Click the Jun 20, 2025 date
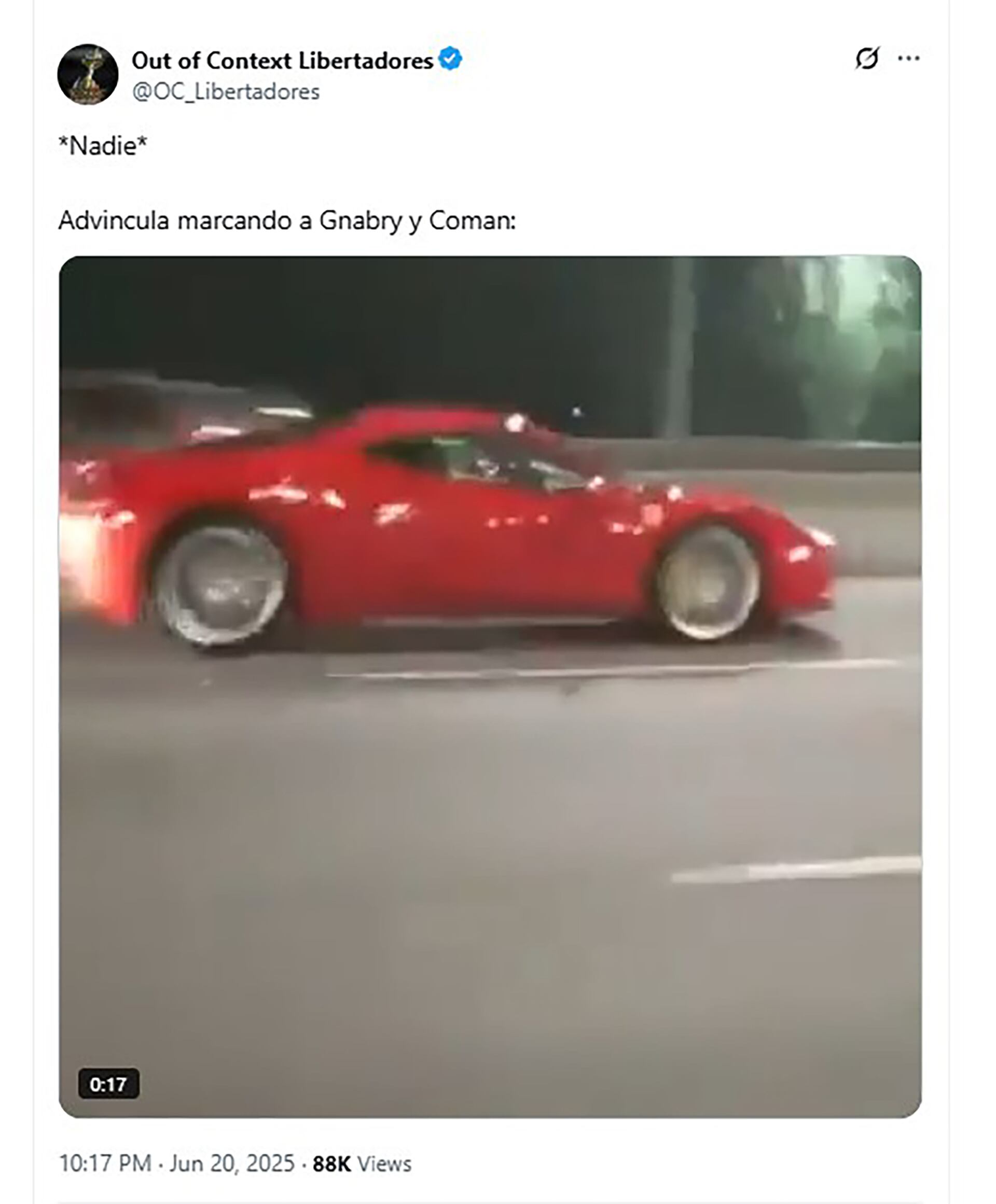This screenshot has width=996, height=1204. pos(232,1163)
